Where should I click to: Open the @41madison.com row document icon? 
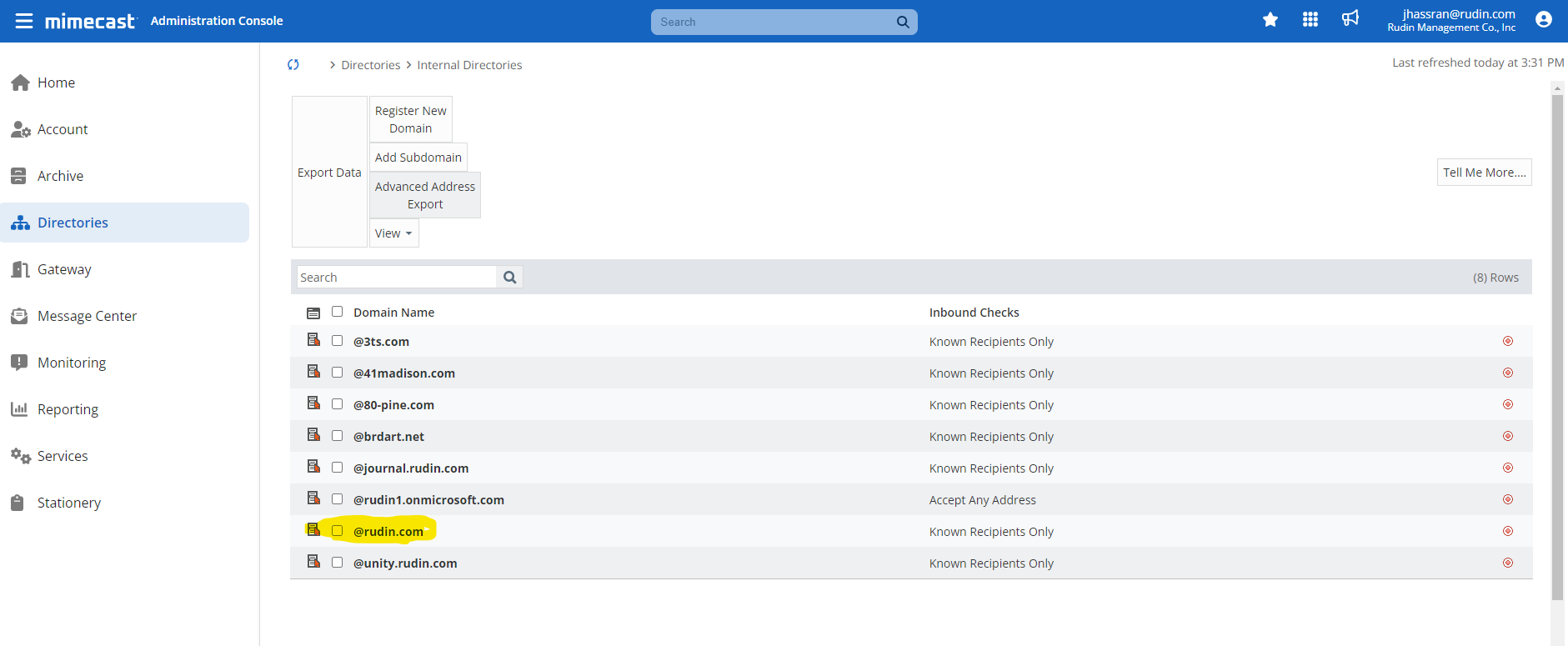pos(313,372)
